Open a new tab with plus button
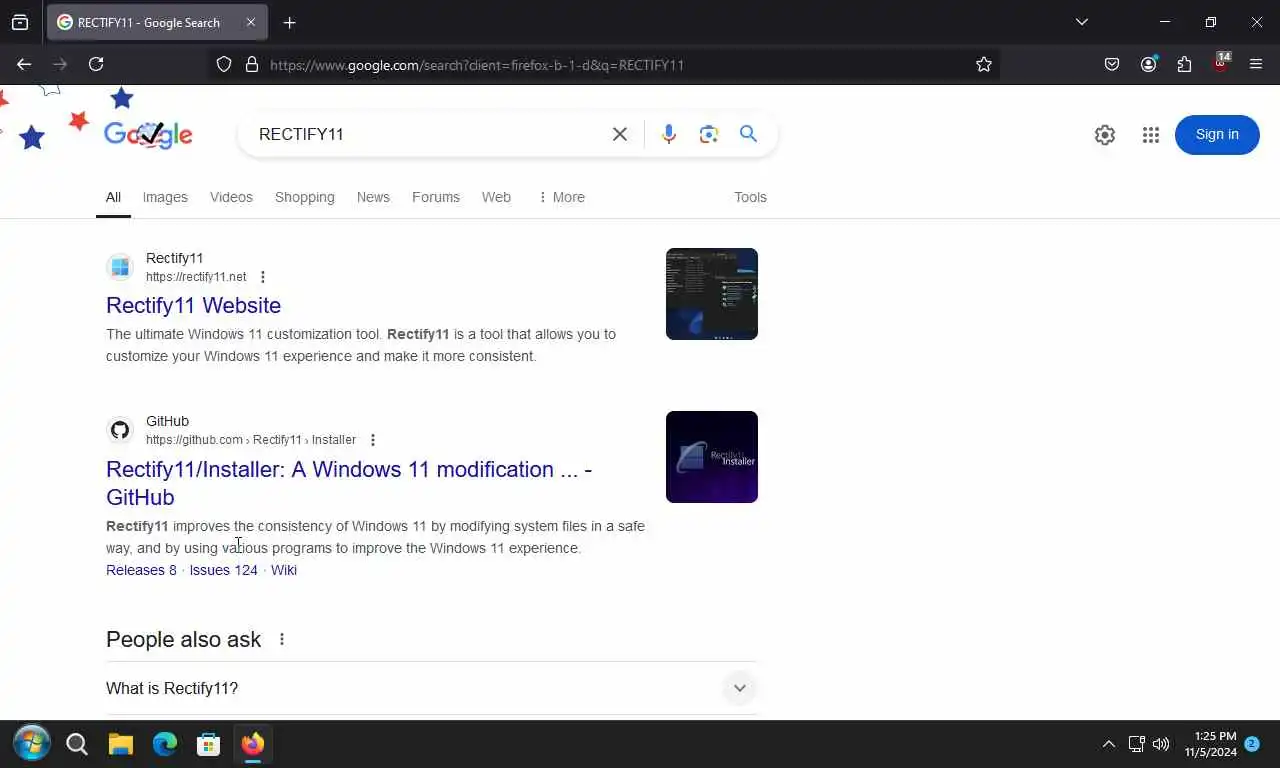This screenshot has height=768, width=1280. pos(289,22)
